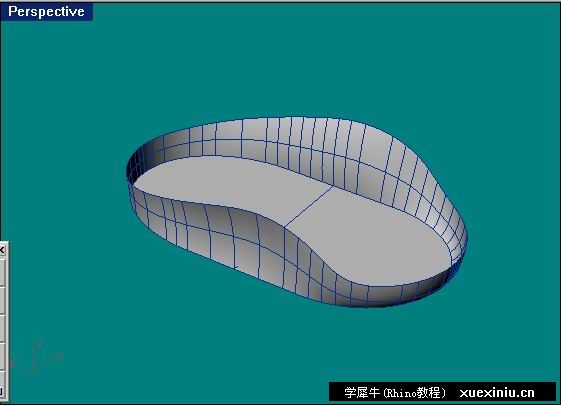Click the empty teal background above the model
Screen dimensions: 561x406
286,61
